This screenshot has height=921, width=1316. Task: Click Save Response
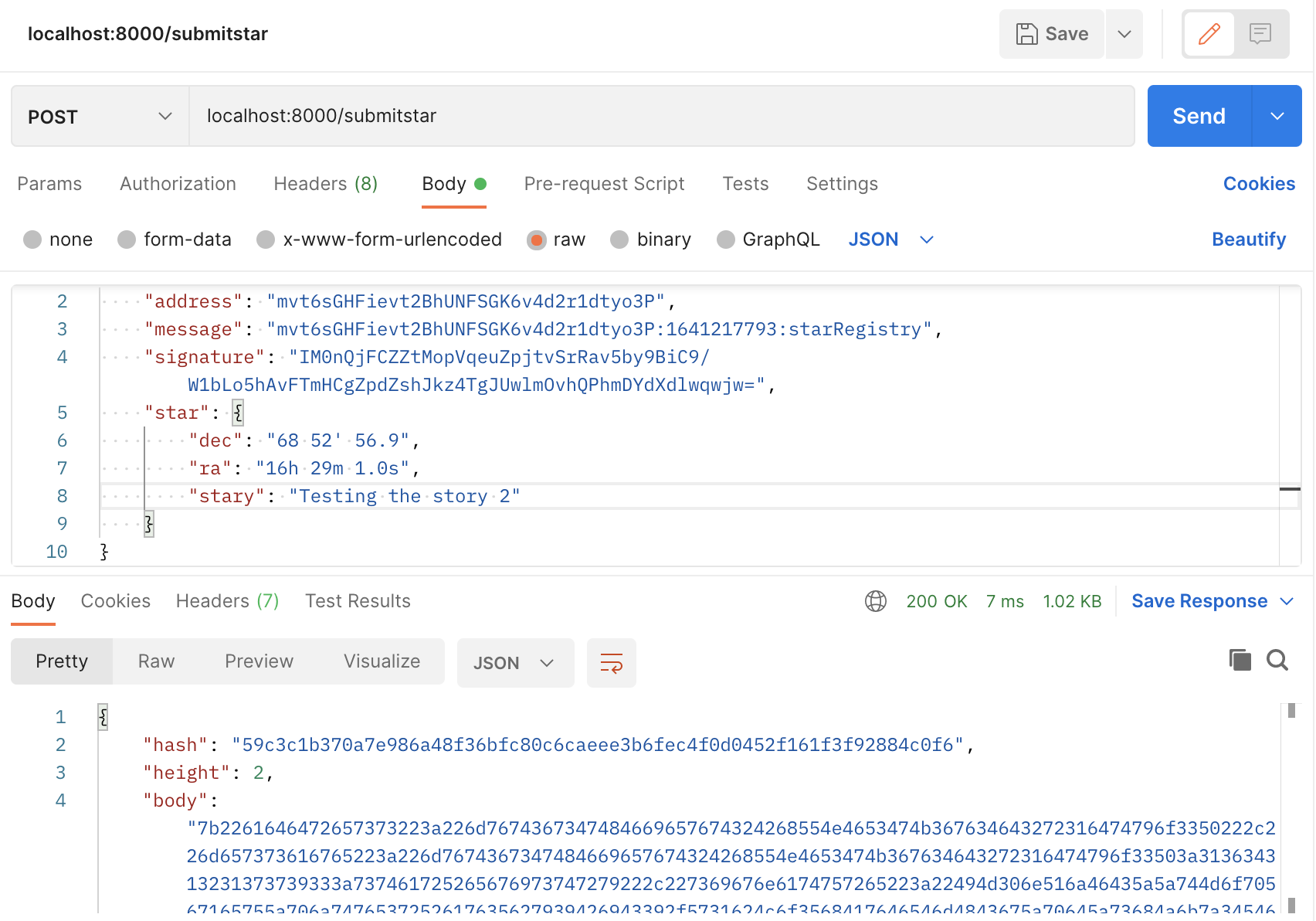(x=1199, y=601)
